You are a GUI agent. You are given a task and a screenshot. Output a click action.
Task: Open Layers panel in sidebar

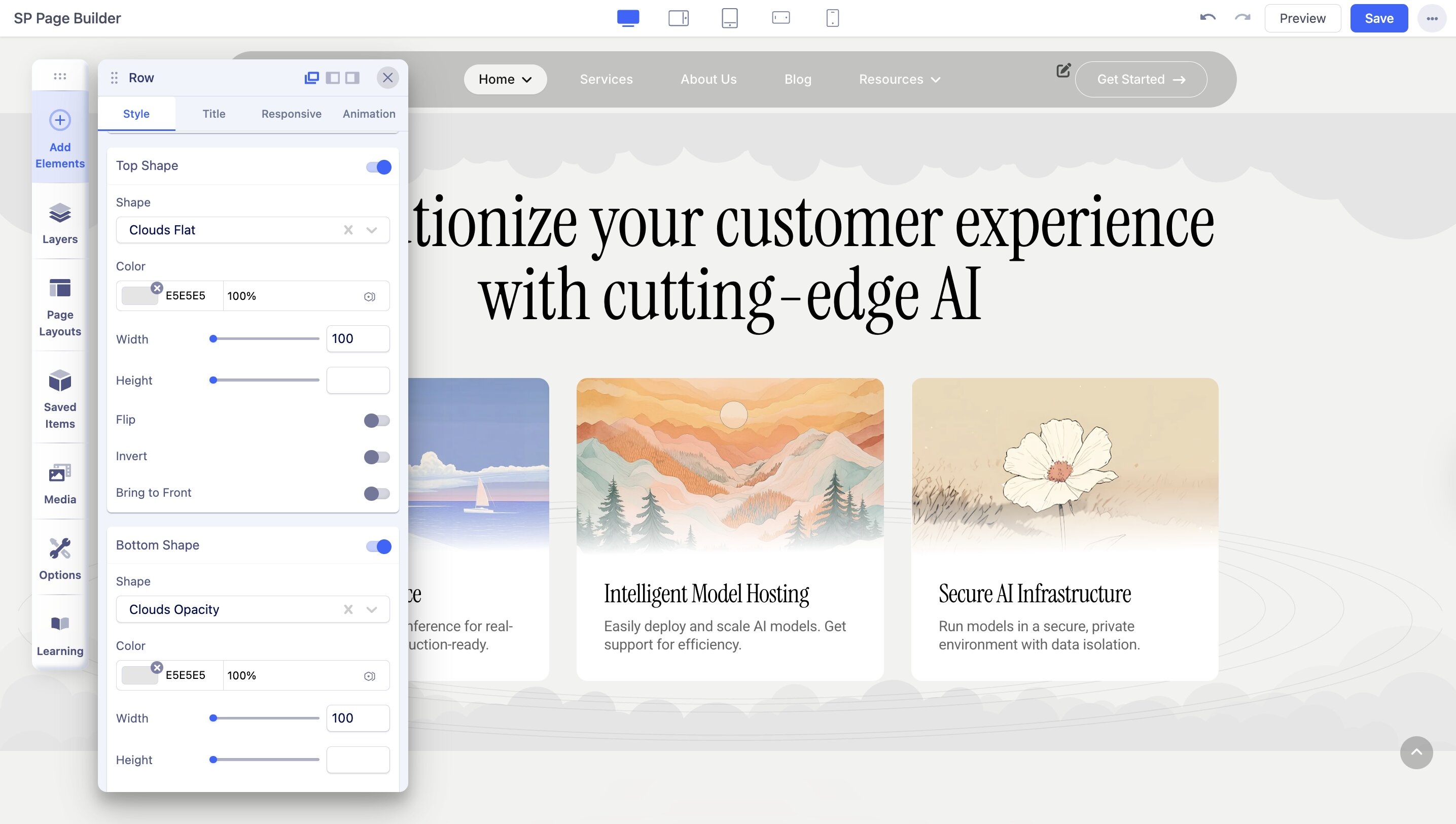[60, 223]
